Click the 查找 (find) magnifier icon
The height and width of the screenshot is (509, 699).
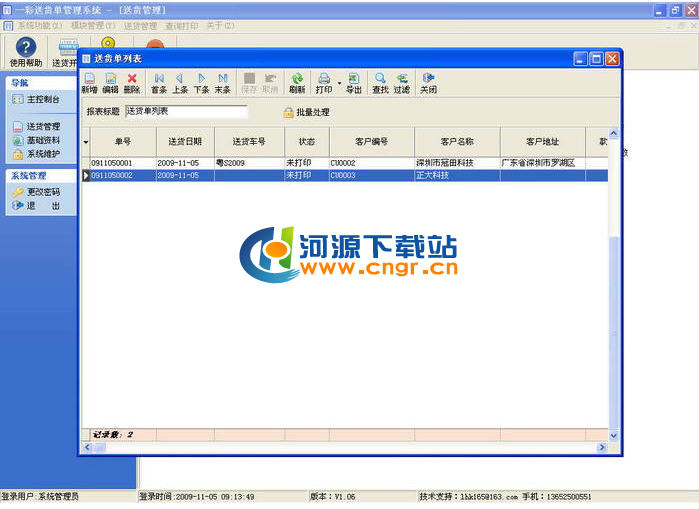[x=380, y=83]
